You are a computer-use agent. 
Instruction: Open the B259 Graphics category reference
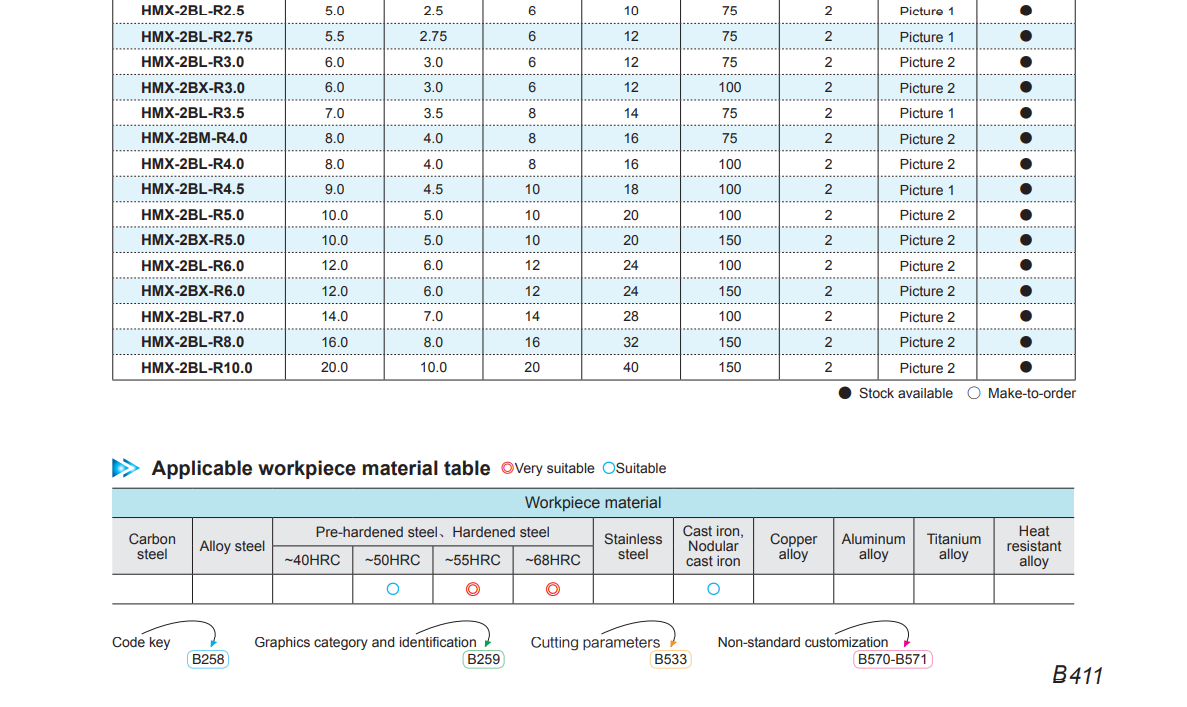click(484, 660)
